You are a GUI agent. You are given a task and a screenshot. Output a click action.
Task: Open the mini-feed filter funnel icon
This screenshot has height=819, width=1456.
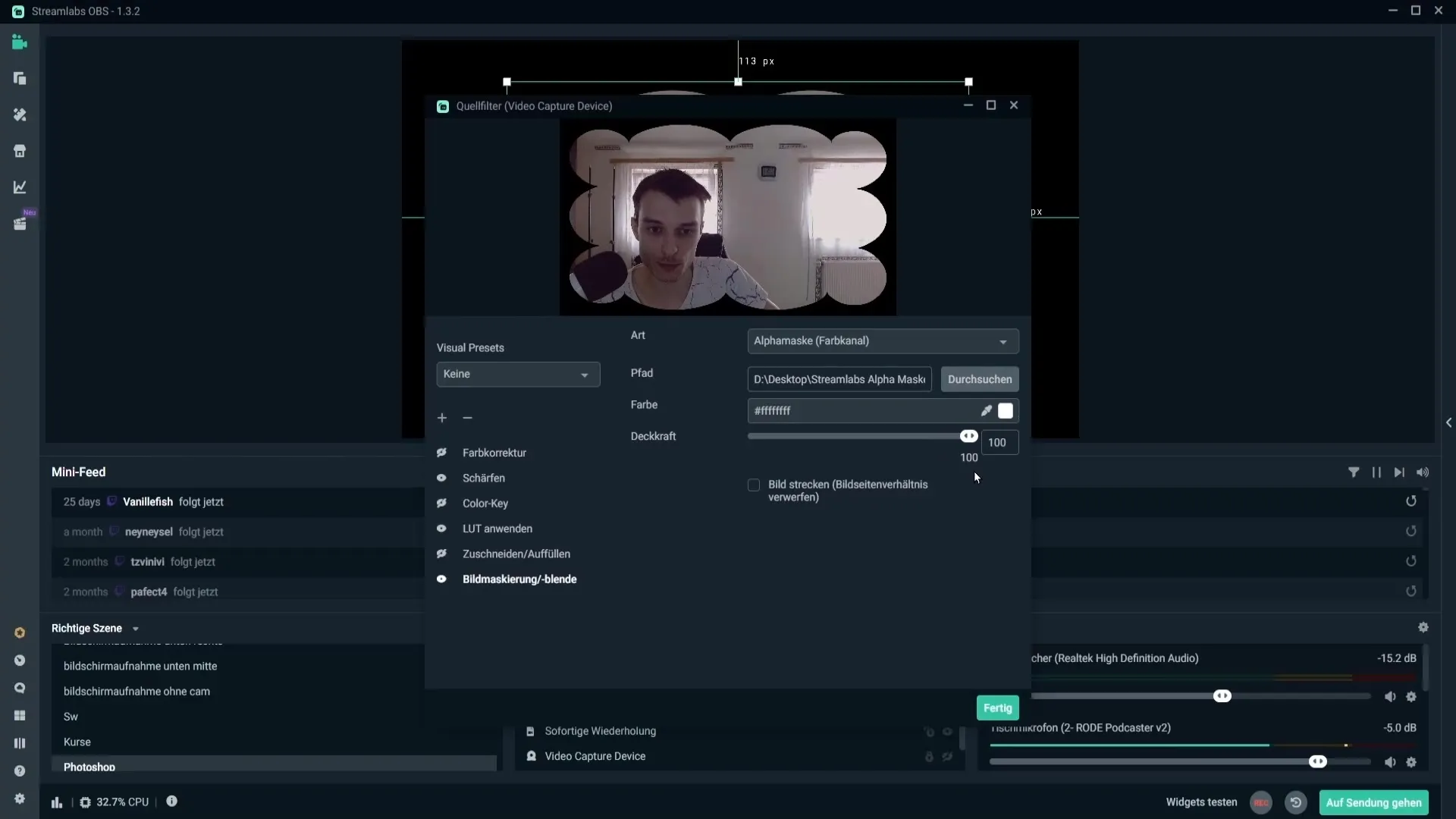click(1354, 472)
